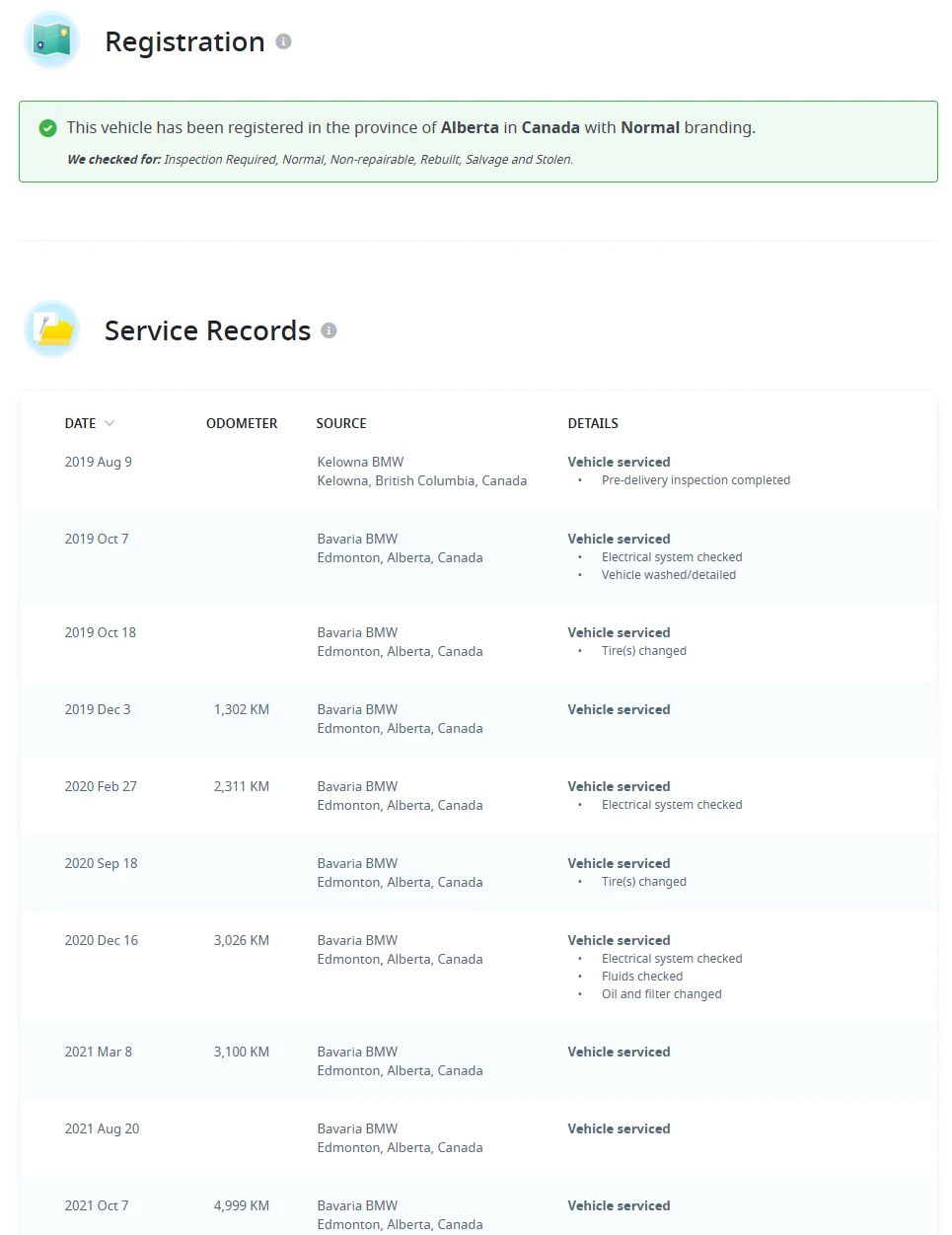Screen dimensions: 952x1235
Task: Click Oil and filter changed detail
Action: (x=661, y=994)
